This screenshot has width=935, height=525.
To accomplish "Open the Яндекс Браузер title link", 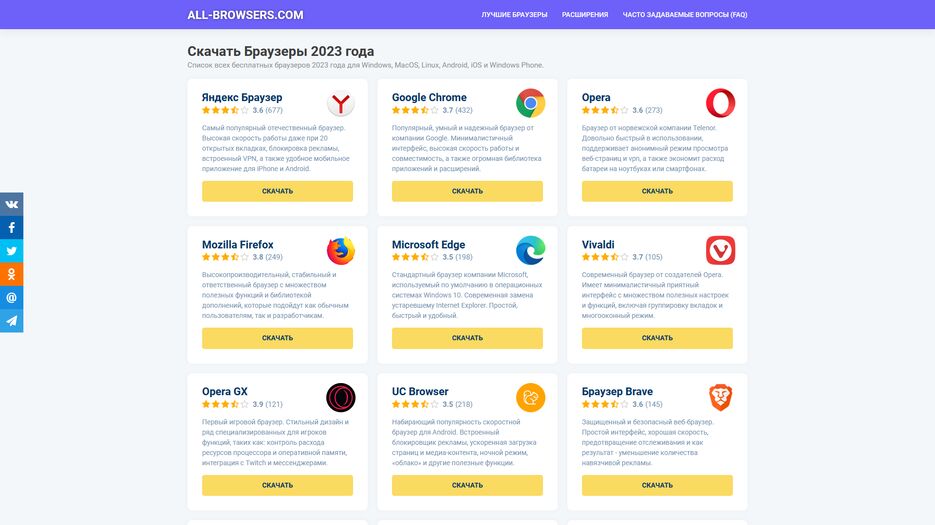I will [242, 97].
